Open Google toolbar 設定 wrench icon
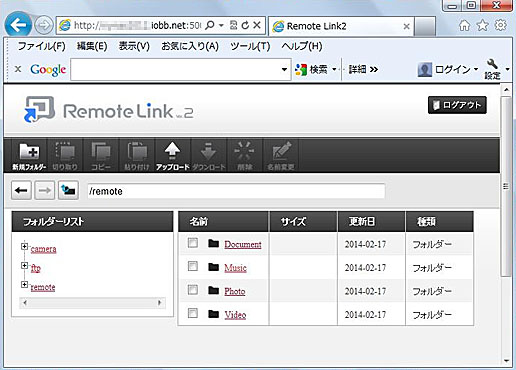Image resolution: width=516 pixels, height=370 pixels. 492,69
